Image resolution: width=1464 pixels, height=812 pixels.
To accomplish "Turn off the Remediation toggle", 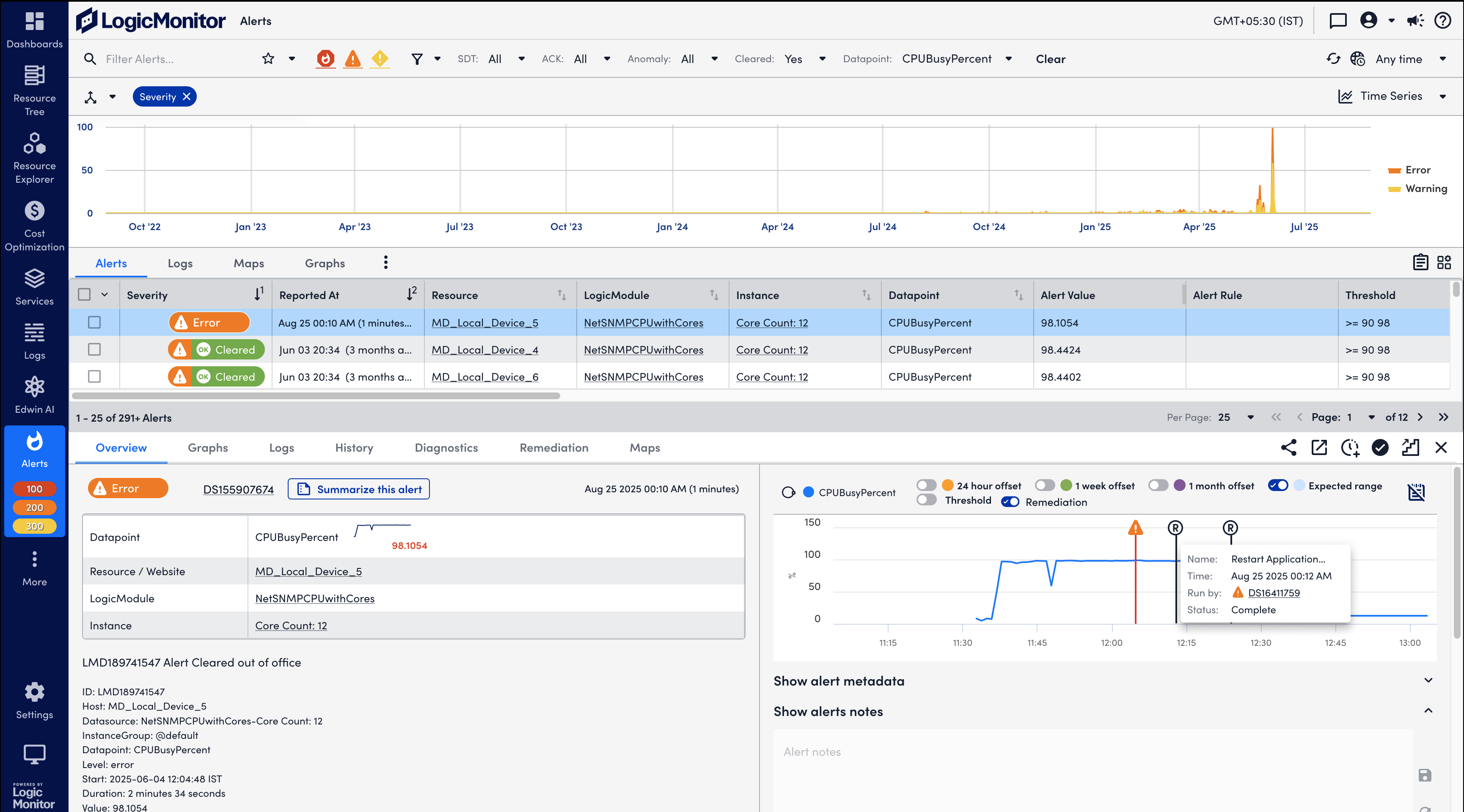I will pos(1010,502).
